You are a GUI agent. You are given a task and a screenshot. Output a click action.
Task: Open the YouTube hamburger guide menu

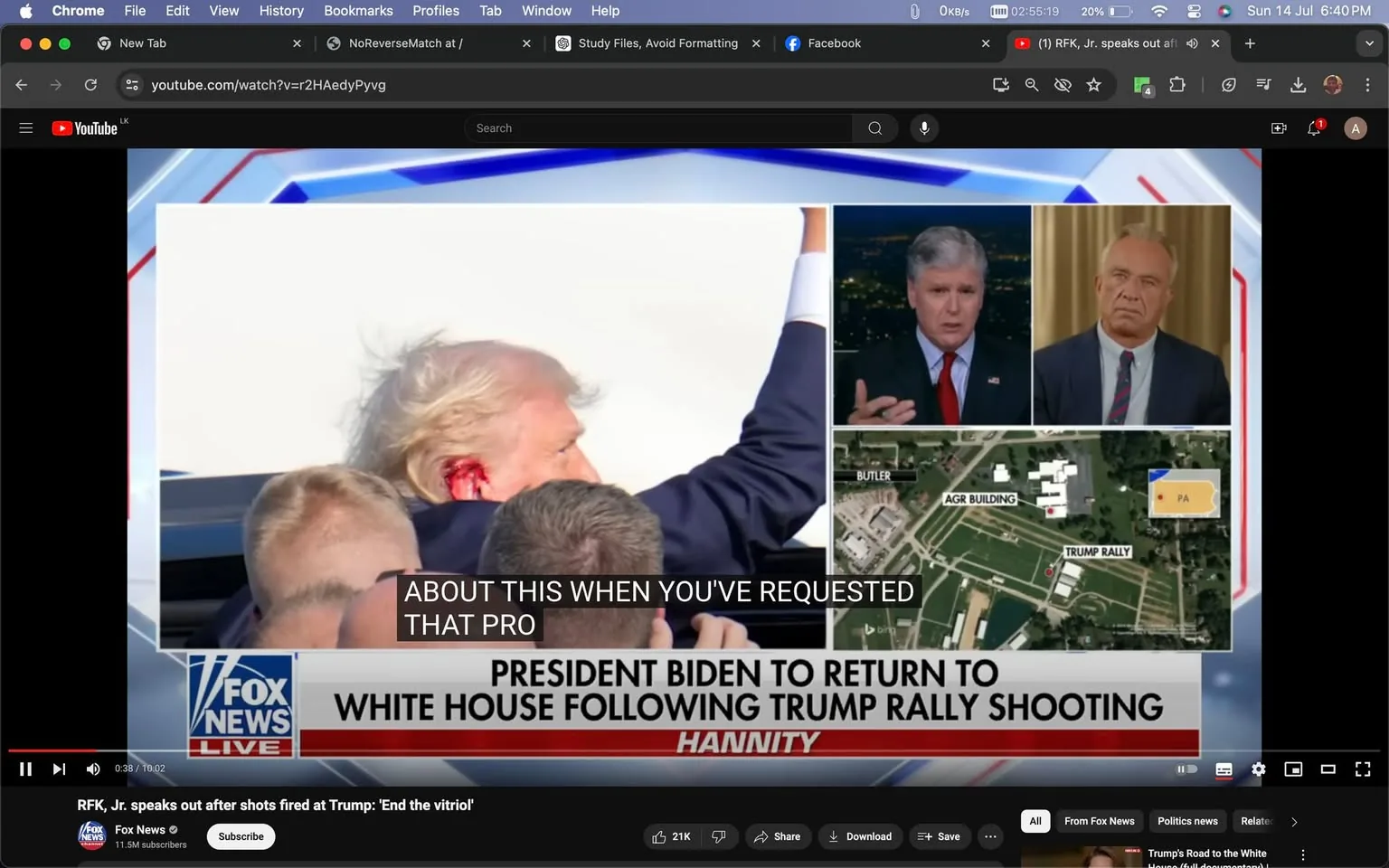25,127
